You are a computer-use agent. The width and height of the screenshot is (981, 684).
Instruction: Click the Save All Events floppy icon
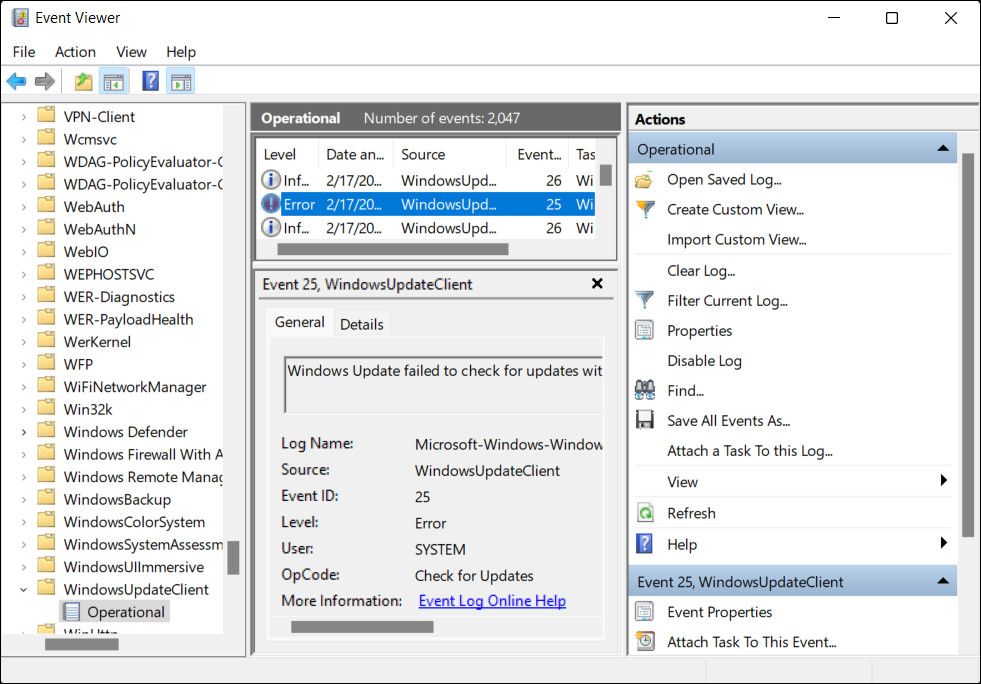(x=644, y=420)
